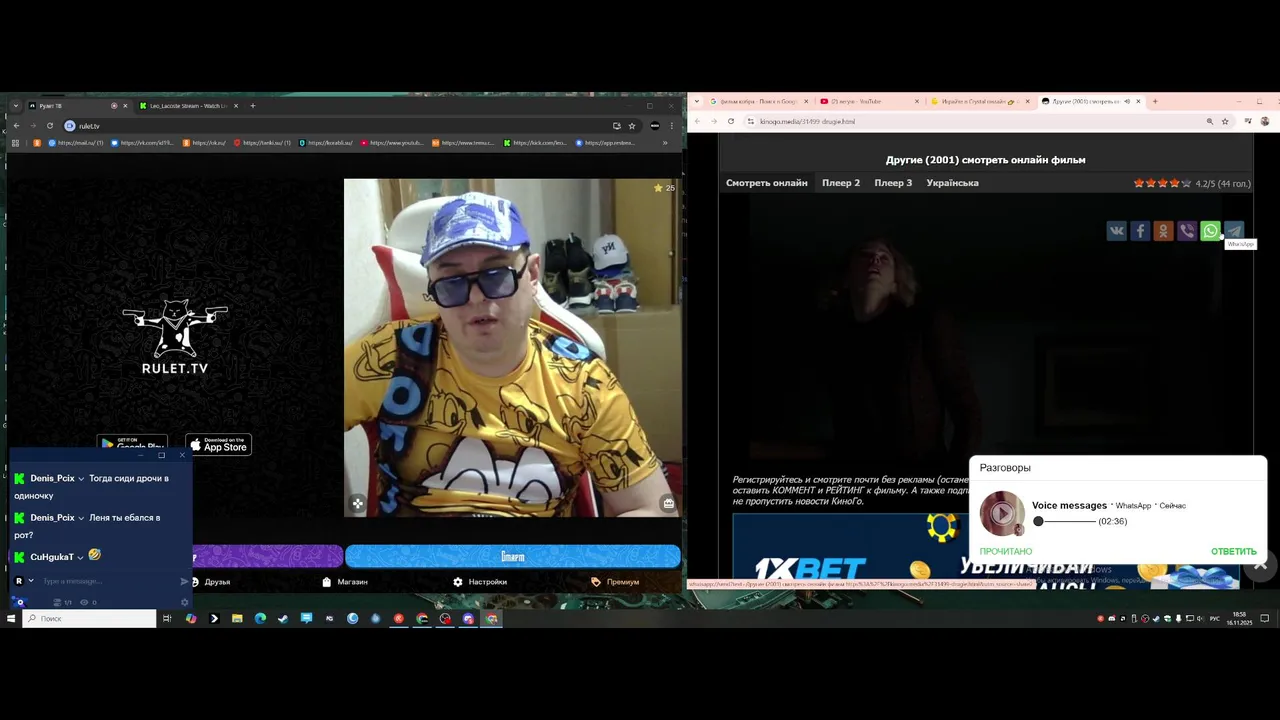Share the film via VK icon
The width and height of the screenshot is (1280, 720).
coord(1116,231)
